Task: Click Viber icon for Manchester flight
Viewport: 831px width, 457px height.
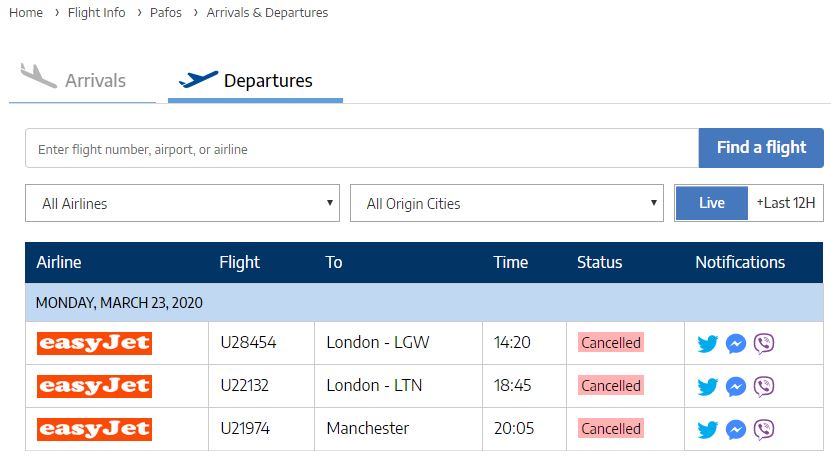Action: pos(764,430)
